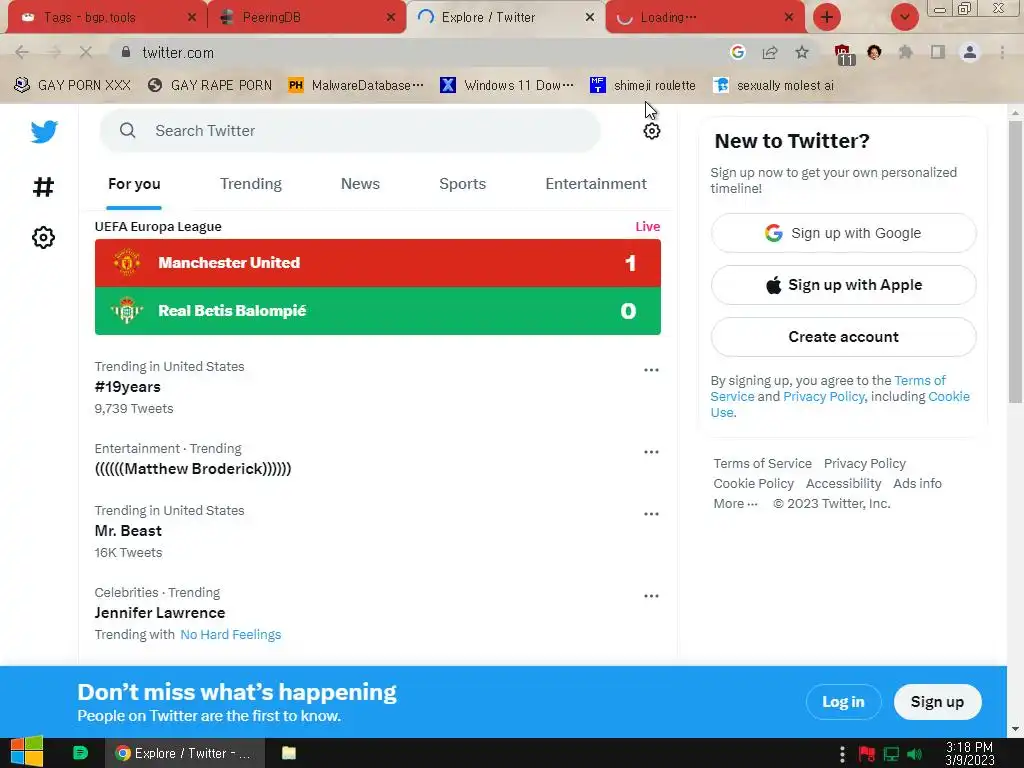
Task: Click the Create account button
Action: (843, 337)
